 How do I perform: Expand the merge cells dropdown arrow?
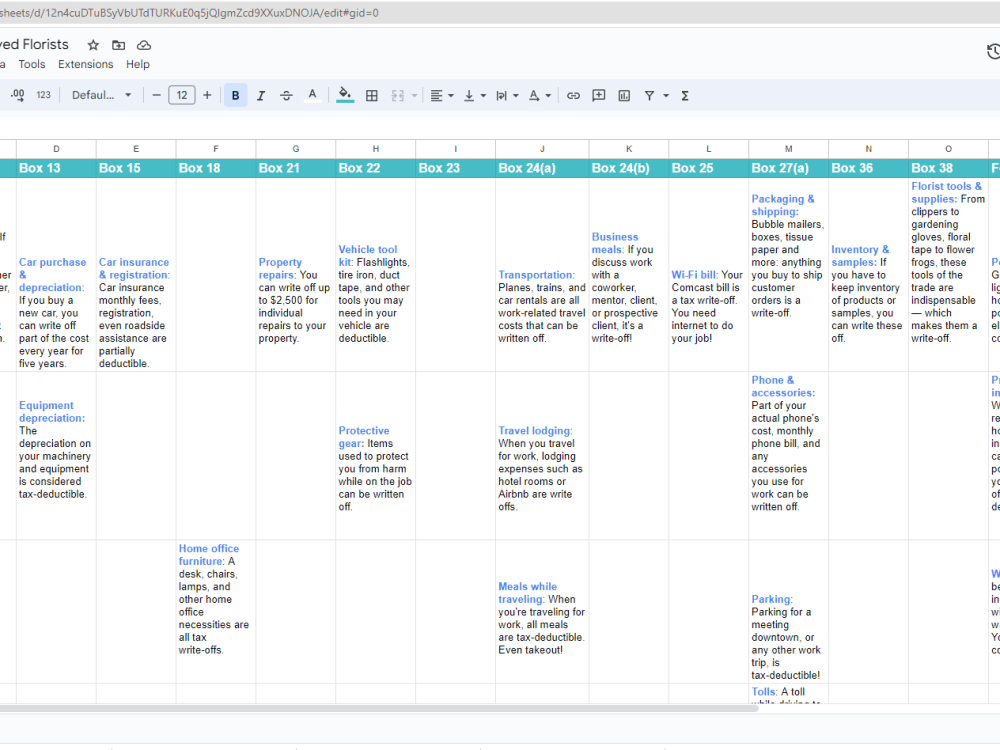coord(415,95)
